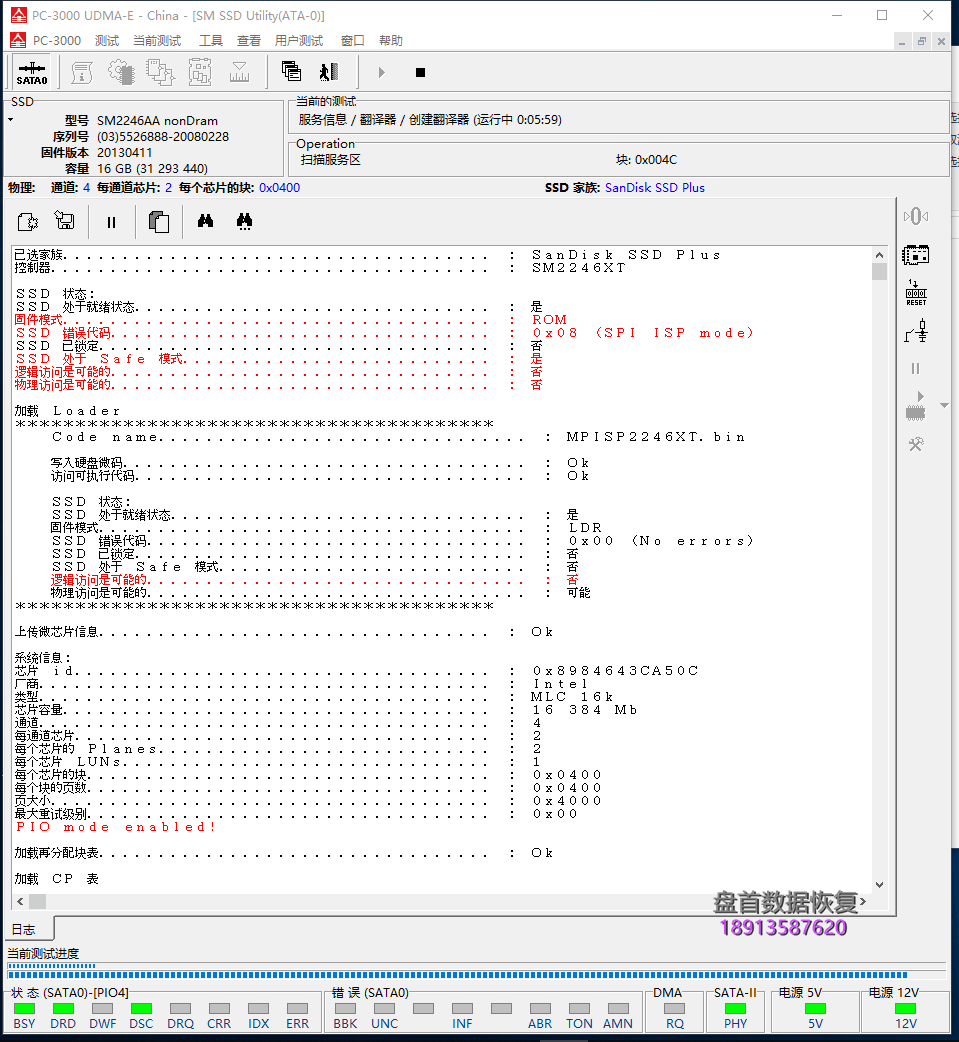Screen dimensions: 959x1042
Task: Click the greyed zero-with-arrows sidebar icon
Action: (915, 216)
